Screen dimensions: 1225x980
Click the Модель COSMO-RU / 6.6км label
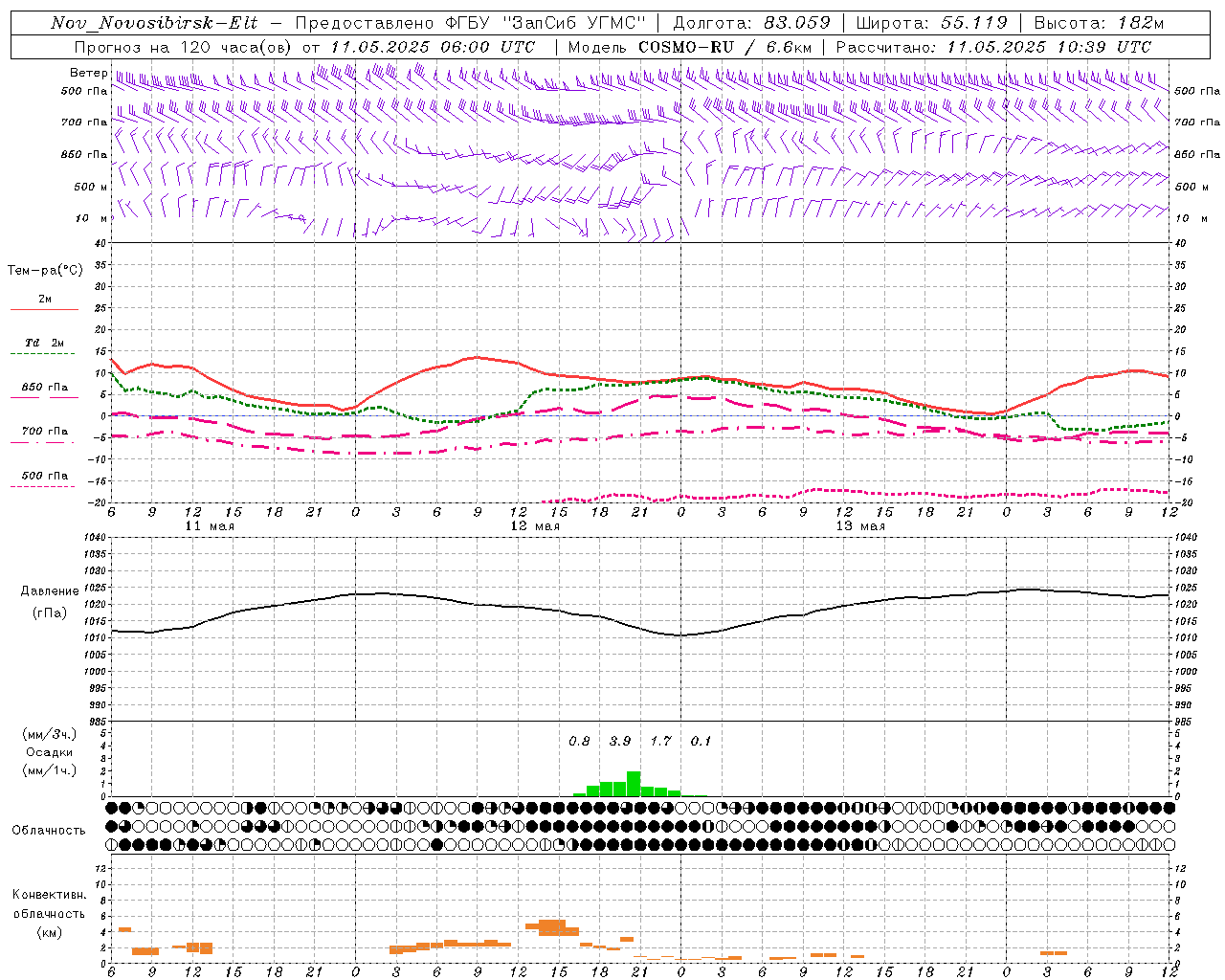point(690,47)
